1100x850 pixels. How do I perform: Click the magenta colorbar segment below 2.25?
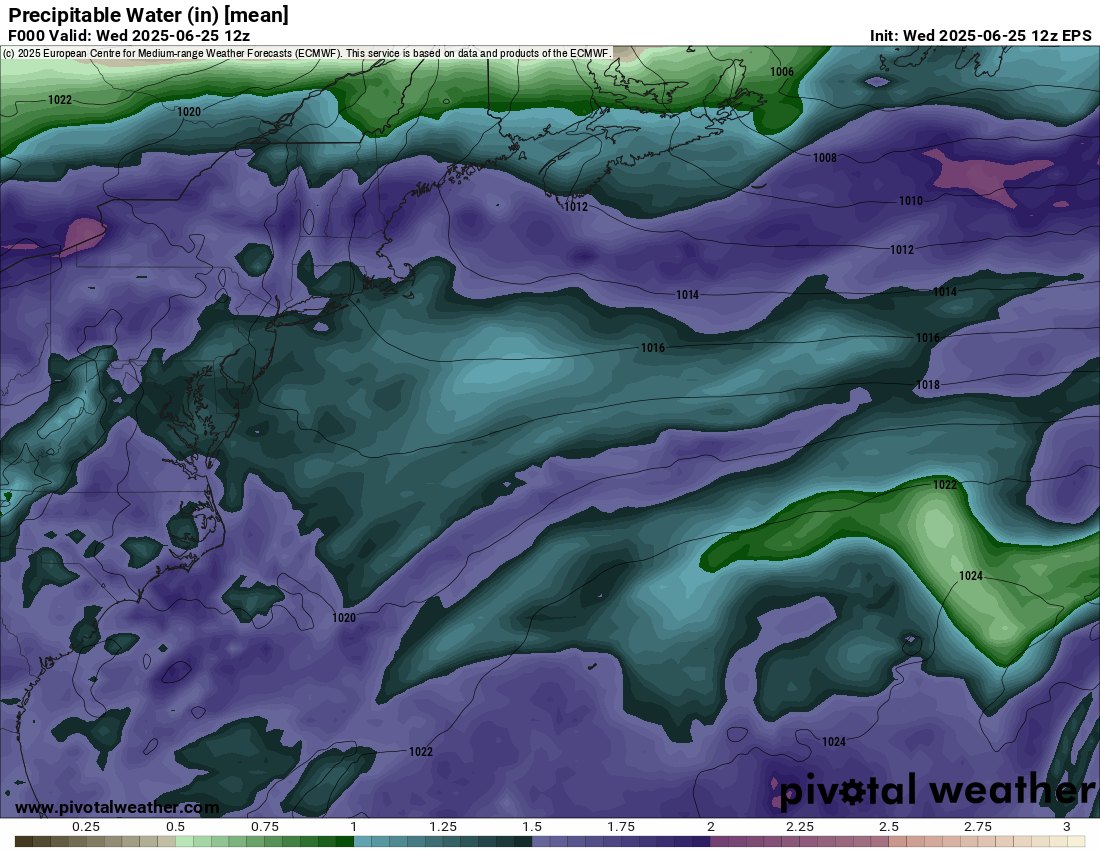(x=800, y=842)
